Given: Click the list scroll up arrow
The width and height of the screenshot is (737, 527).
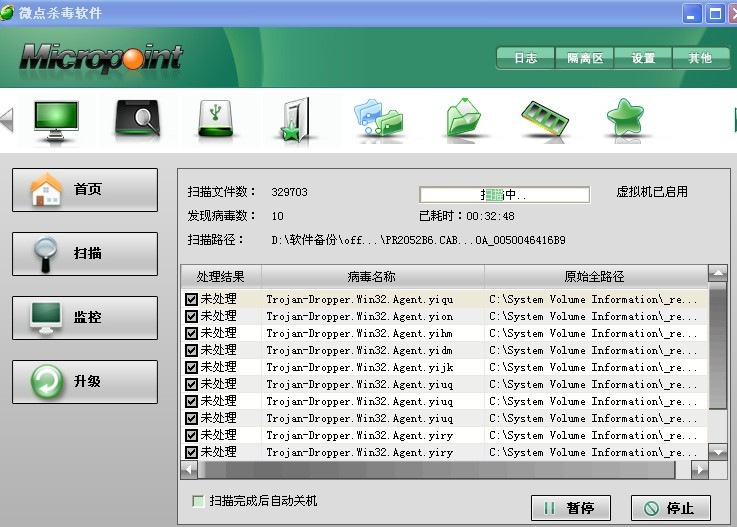Looking at the screenshot, I should click(718, 273).
